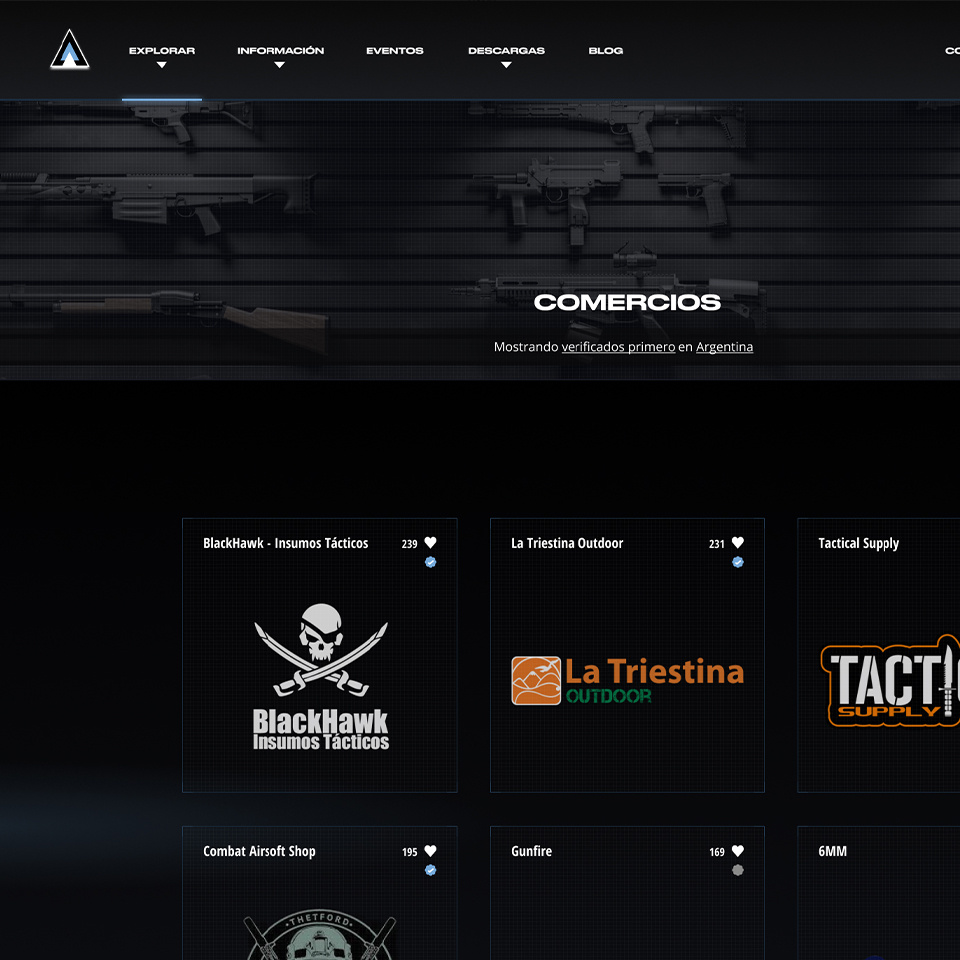Like Gunfire shop with heart icon
Image resolution: width=960 pixels, height=960 pixels.
[738, 850]
